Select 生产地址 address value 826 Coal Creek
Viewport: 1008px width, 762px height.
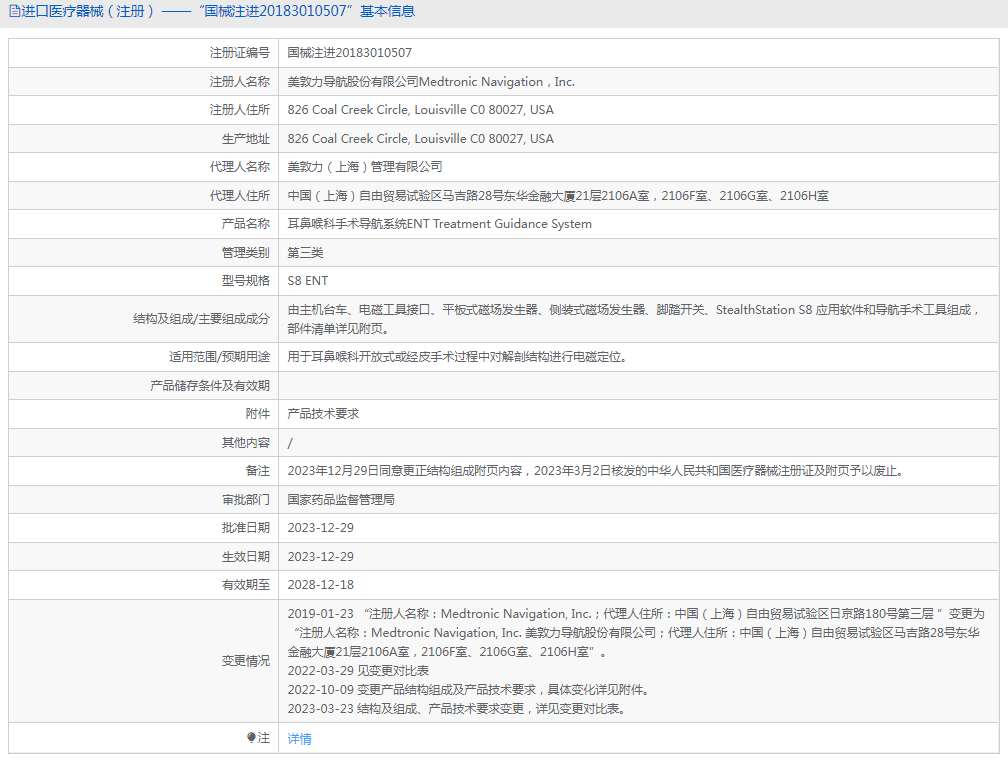coord(420,139)
